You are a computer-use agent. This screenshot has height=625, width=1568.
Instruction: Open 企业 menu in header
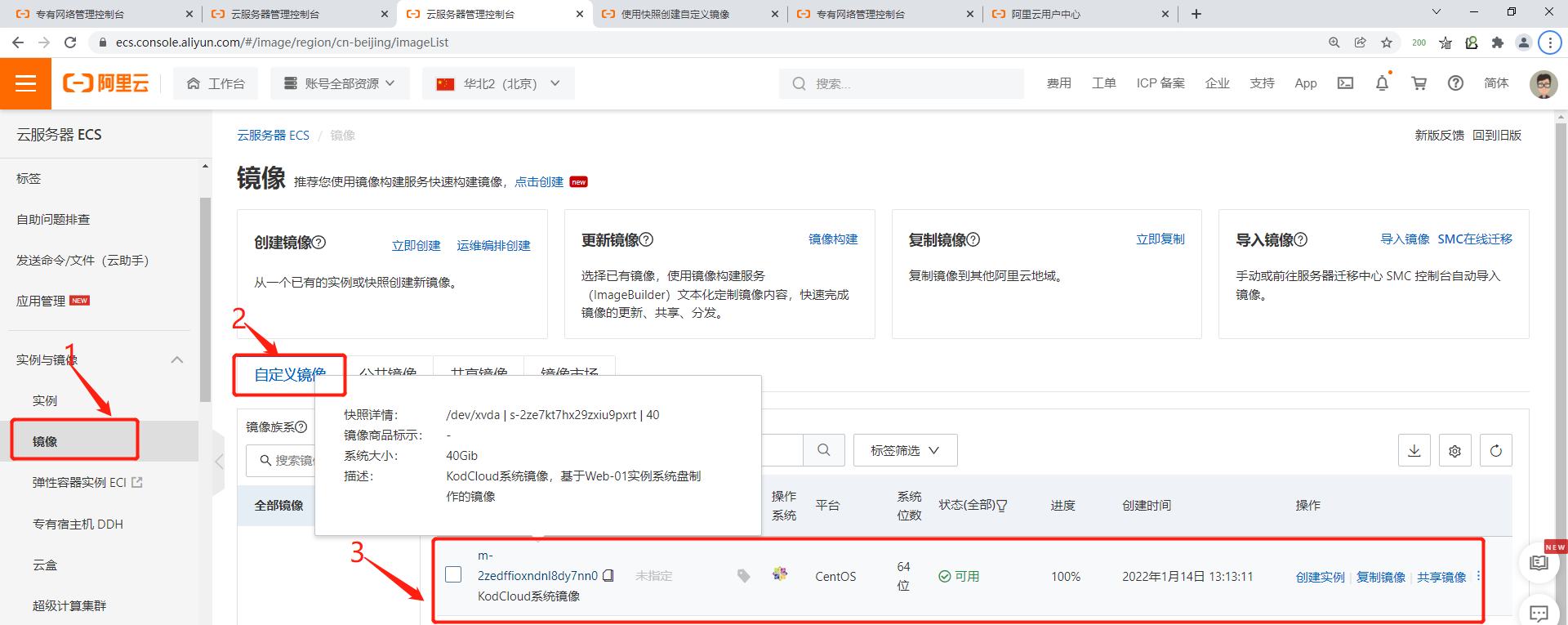[1217, 83]
